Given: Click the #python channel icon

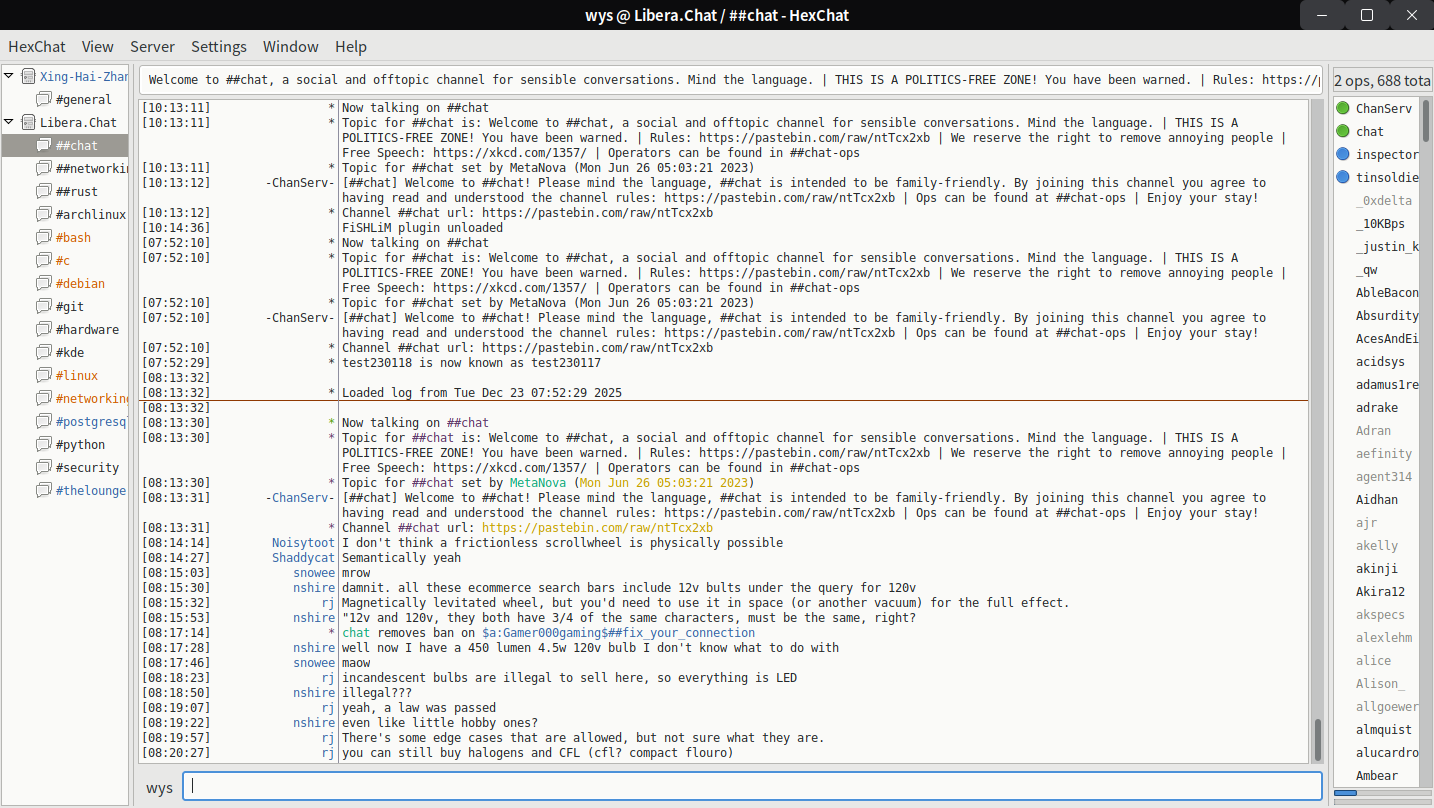Looking at the screenshot, I should (x=44, y=444).
